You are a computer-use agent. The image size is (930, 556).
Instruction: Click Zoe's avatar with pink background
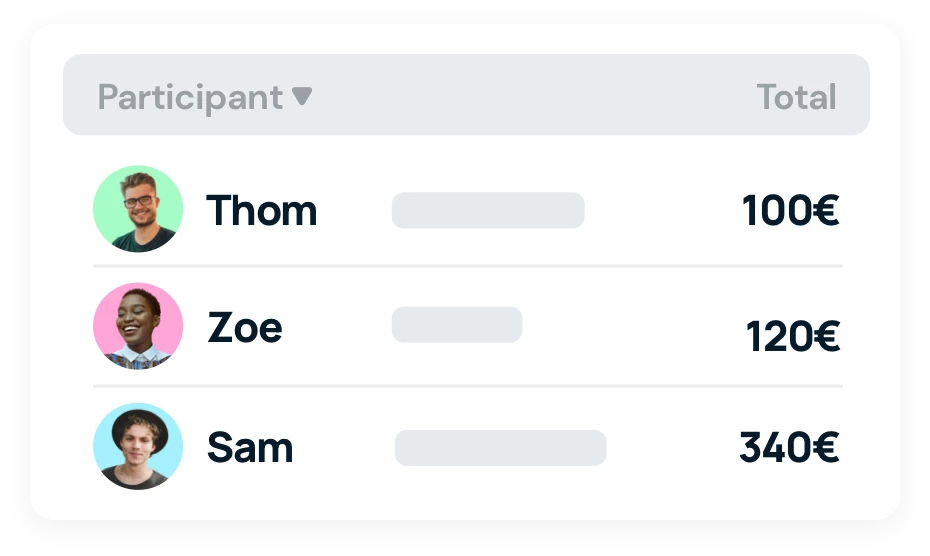(138, 326)
